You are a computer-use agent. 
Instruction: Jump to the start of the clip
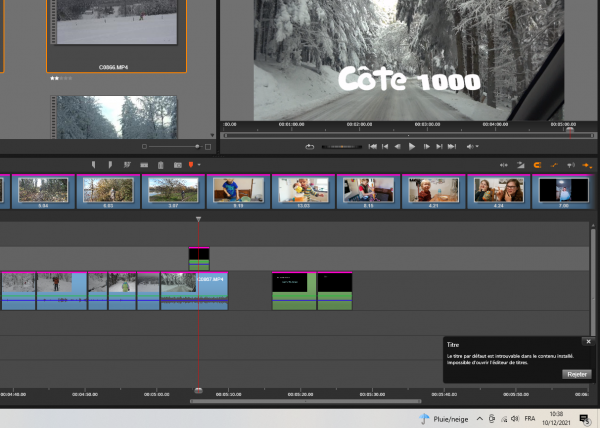pyautogui.click(x=372, y=146)
